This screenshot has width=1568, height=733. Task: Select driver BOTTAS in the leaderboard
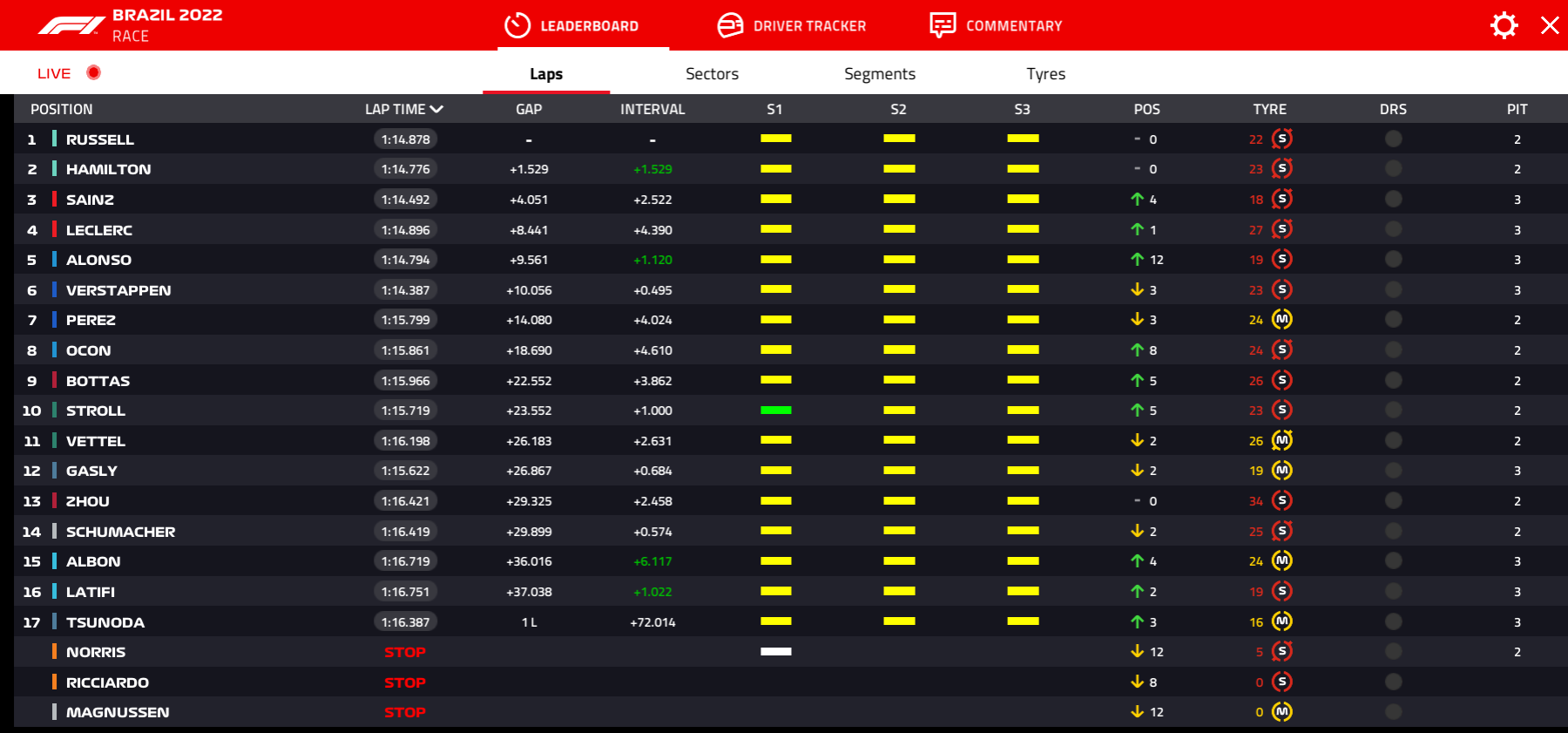(x=98, y=381)
